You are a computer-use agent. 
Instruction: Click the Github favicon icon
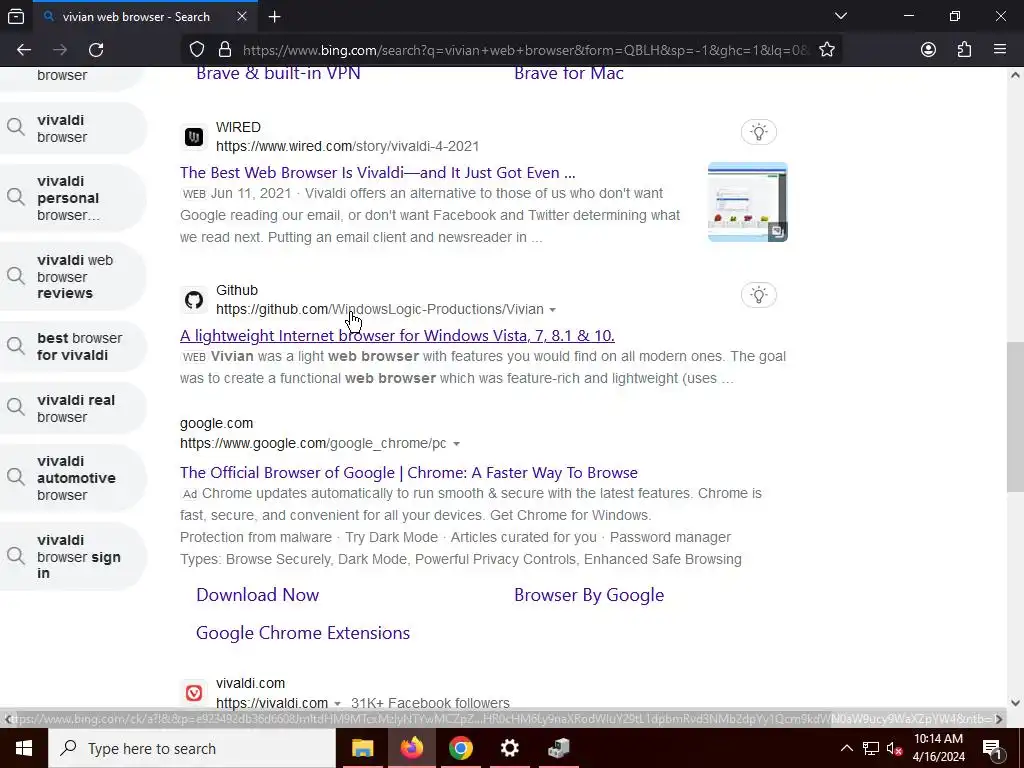pyautogui.click(x=194, y=300)
